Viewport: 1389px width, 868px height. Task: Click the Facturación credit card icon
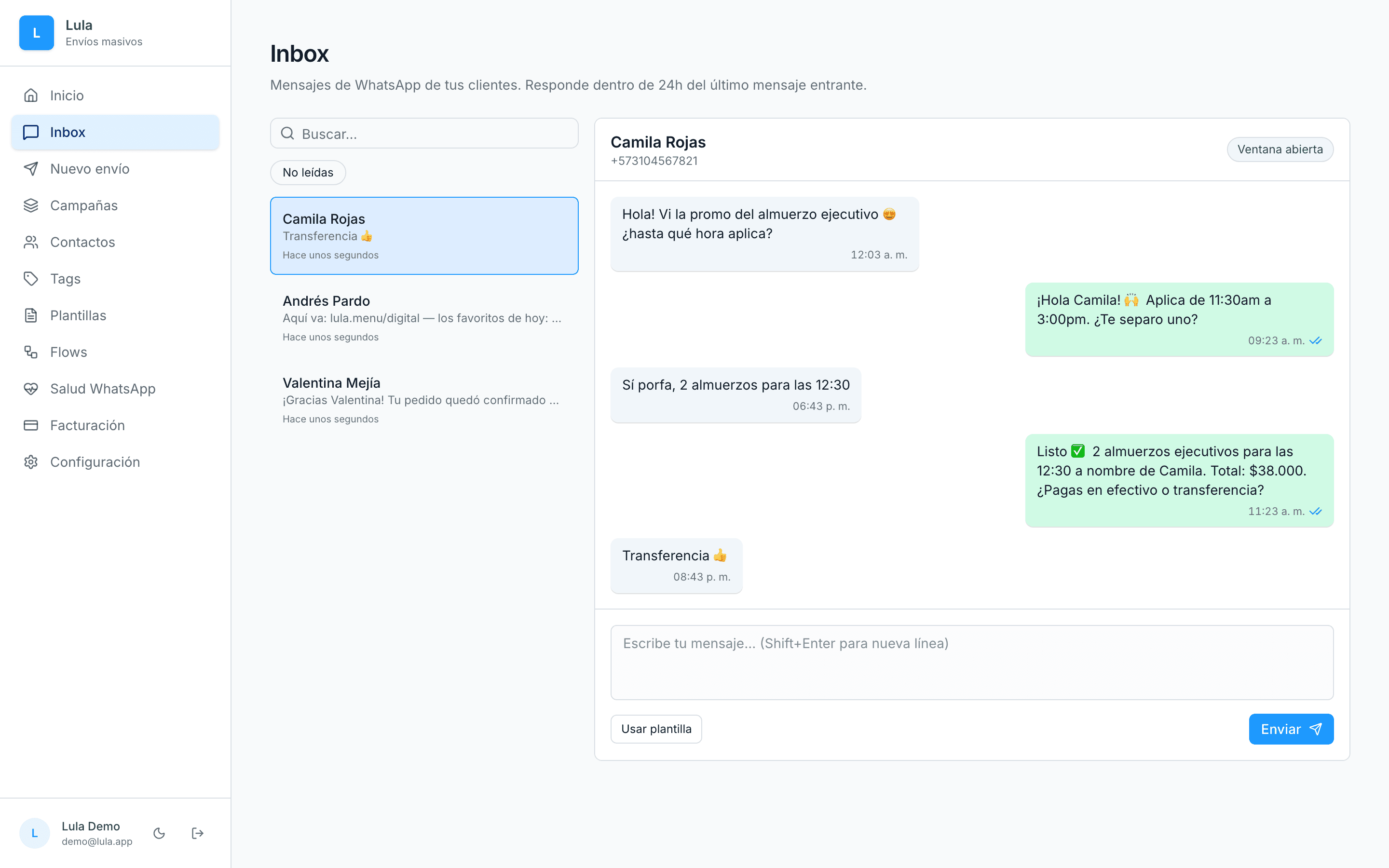pyautogui.click(x=31, y=425)
